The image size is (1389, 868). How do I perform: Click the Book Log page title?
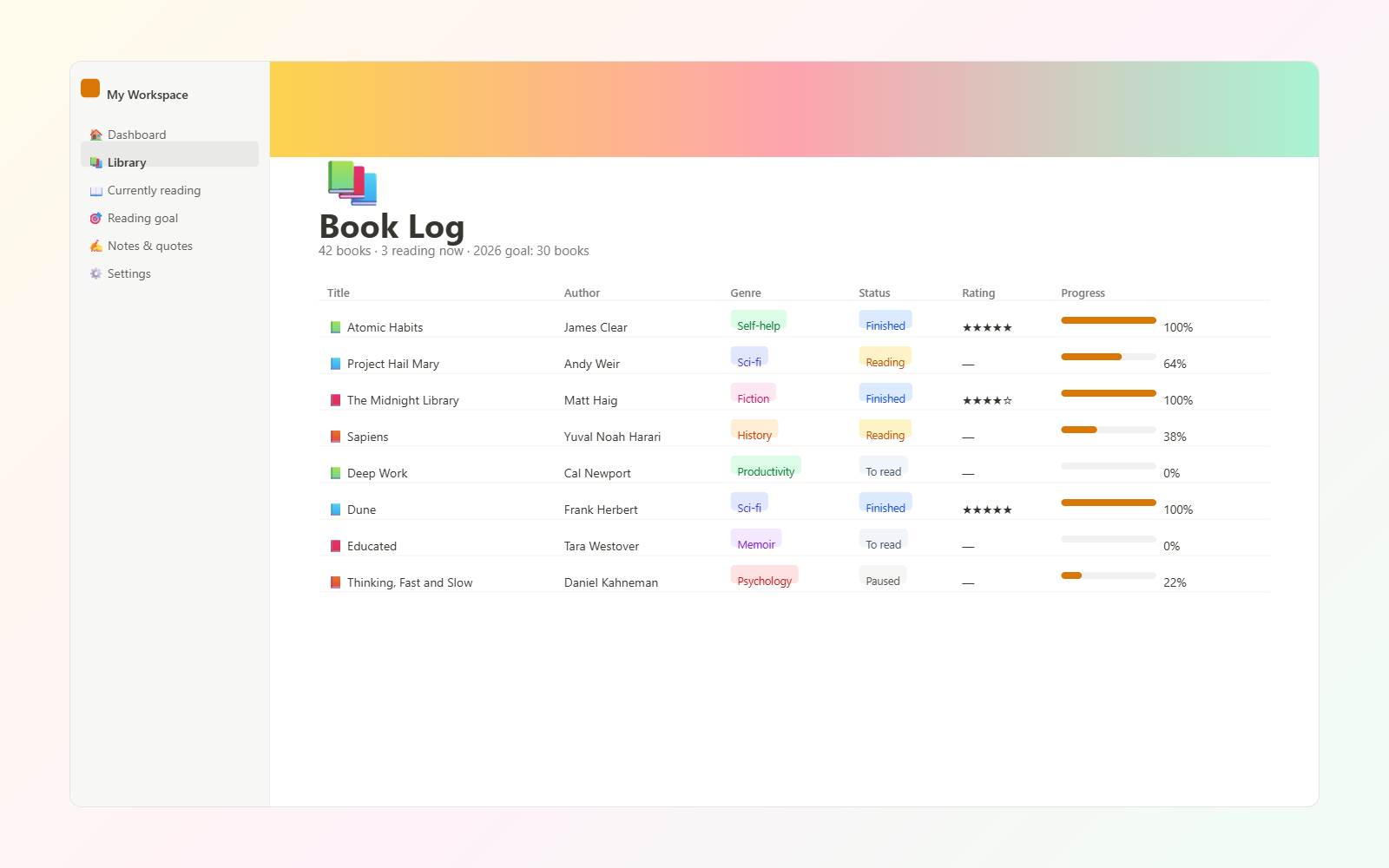click(x=392, y=227)
